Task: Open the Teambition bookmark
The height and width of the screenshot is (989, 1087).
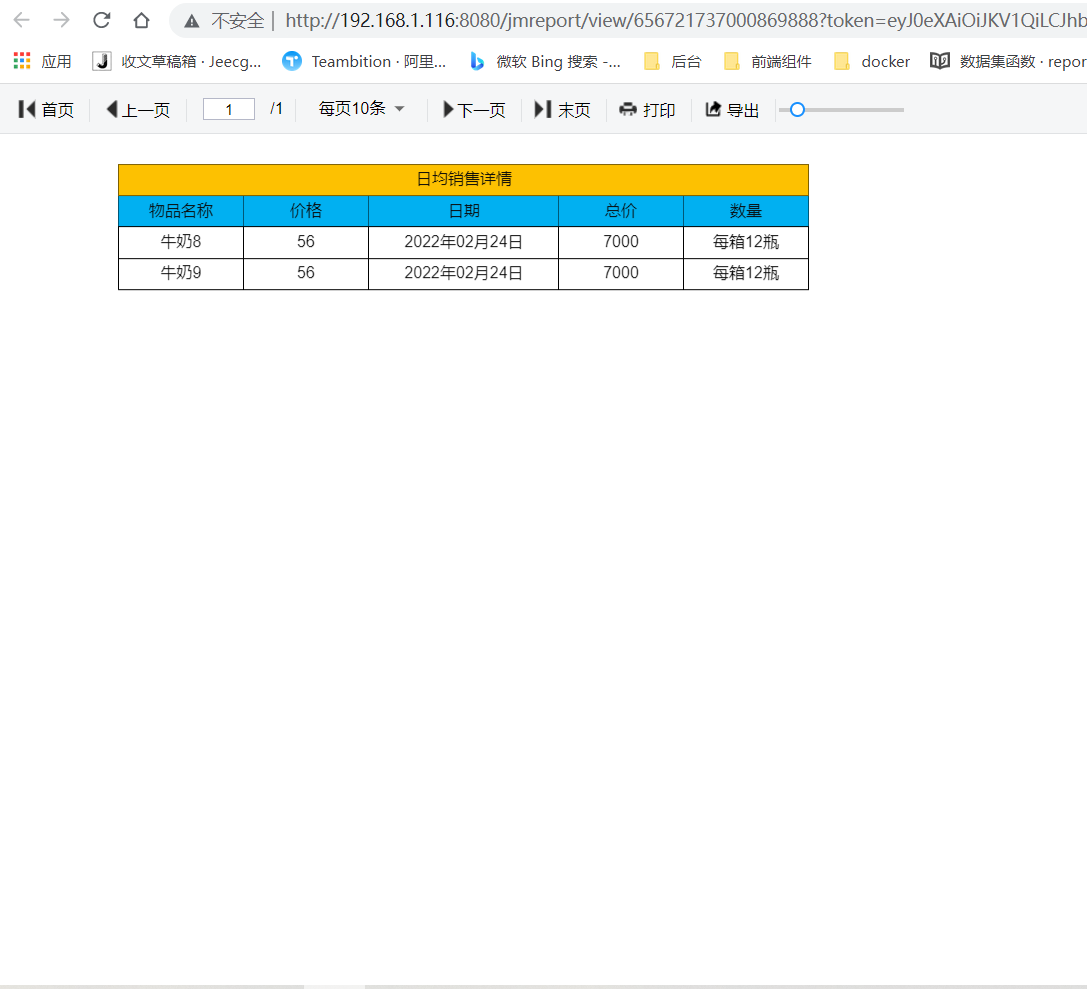Action: 364,62
